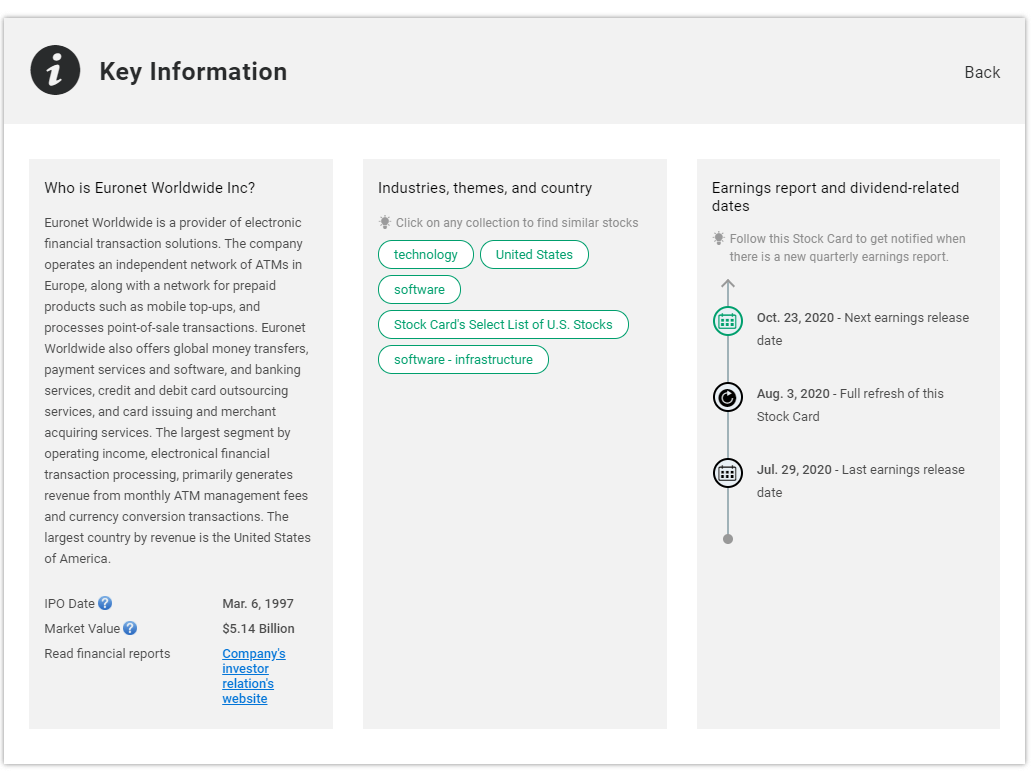This screenshot has width=1031, height=772.
Task: Click the Who is Euronet Worldwide Inc? heading
Action: coord(149,188)
